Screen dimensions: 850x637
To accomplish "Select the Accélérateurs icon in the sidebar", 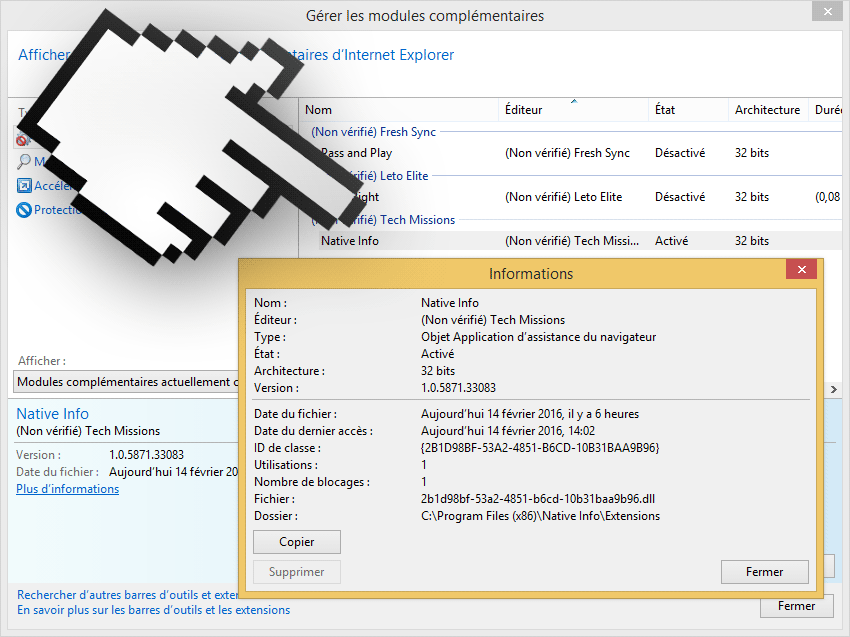I will 24,186.
